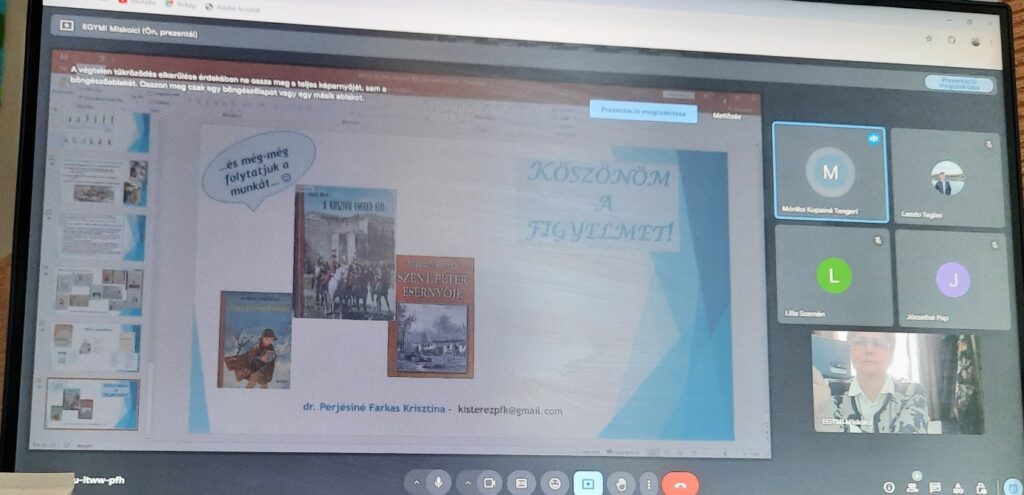Show the participants people panel

point(912,487)
